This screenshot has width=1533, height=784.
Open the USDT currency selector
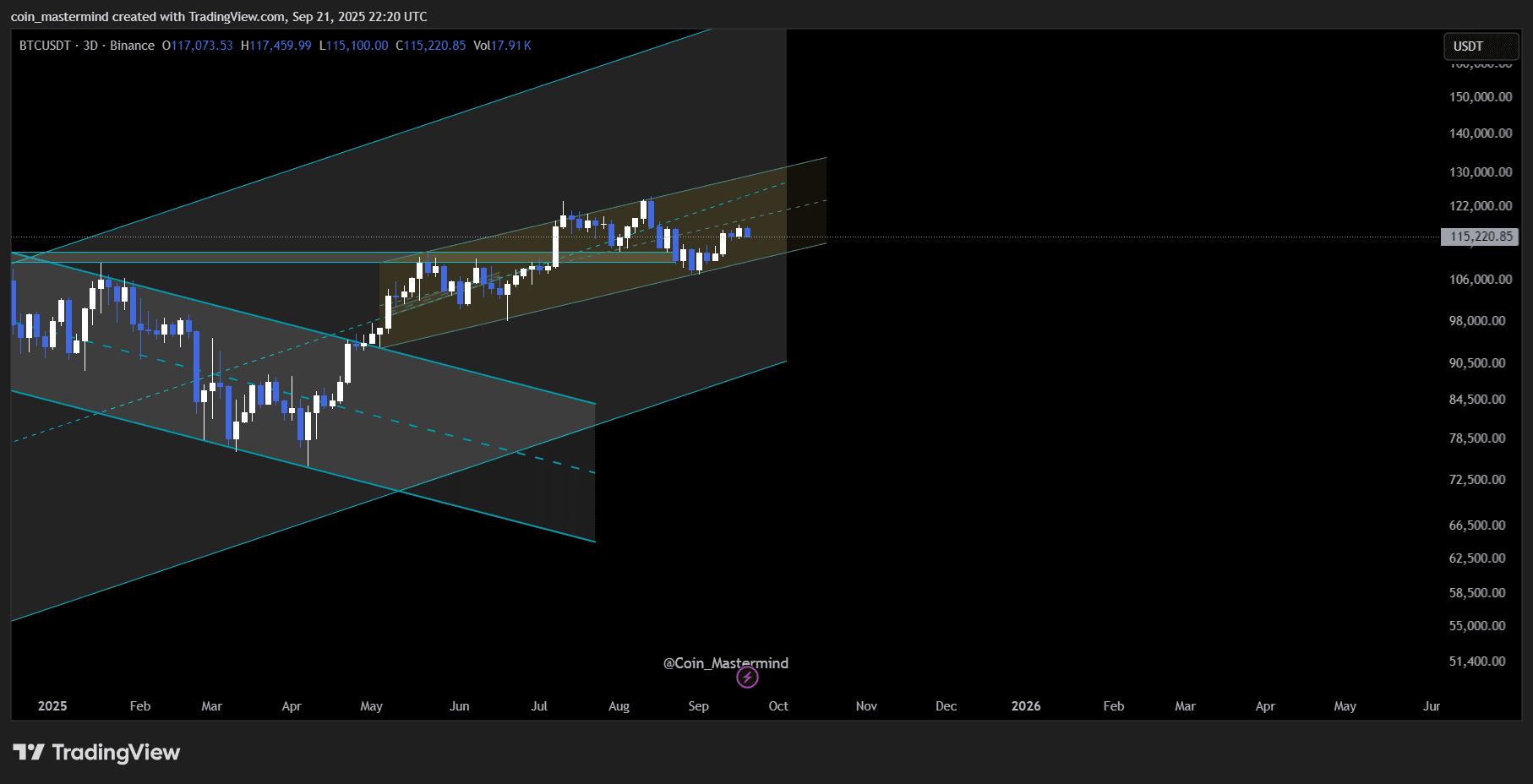point(1481,46)
